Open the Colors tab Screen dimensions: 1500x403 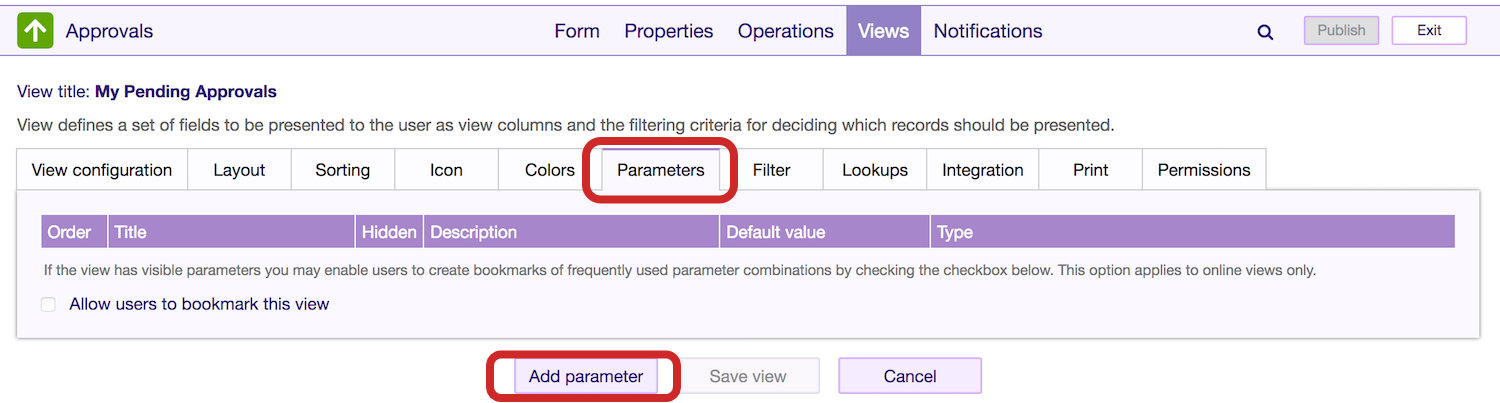tap(550, 170)
